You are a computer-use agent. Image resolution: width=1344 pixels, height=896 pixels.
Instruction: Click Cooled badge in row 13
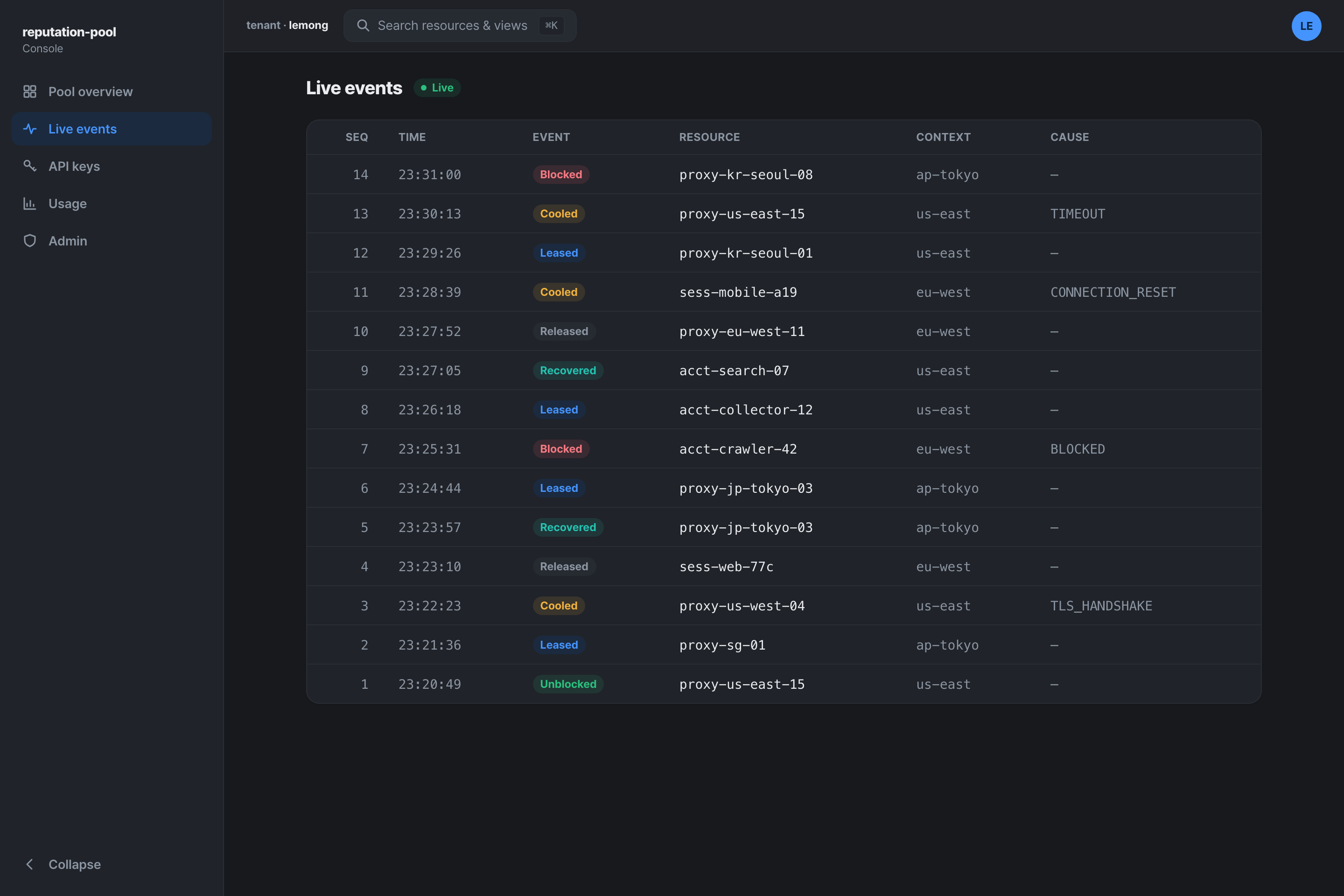point(559,214)
